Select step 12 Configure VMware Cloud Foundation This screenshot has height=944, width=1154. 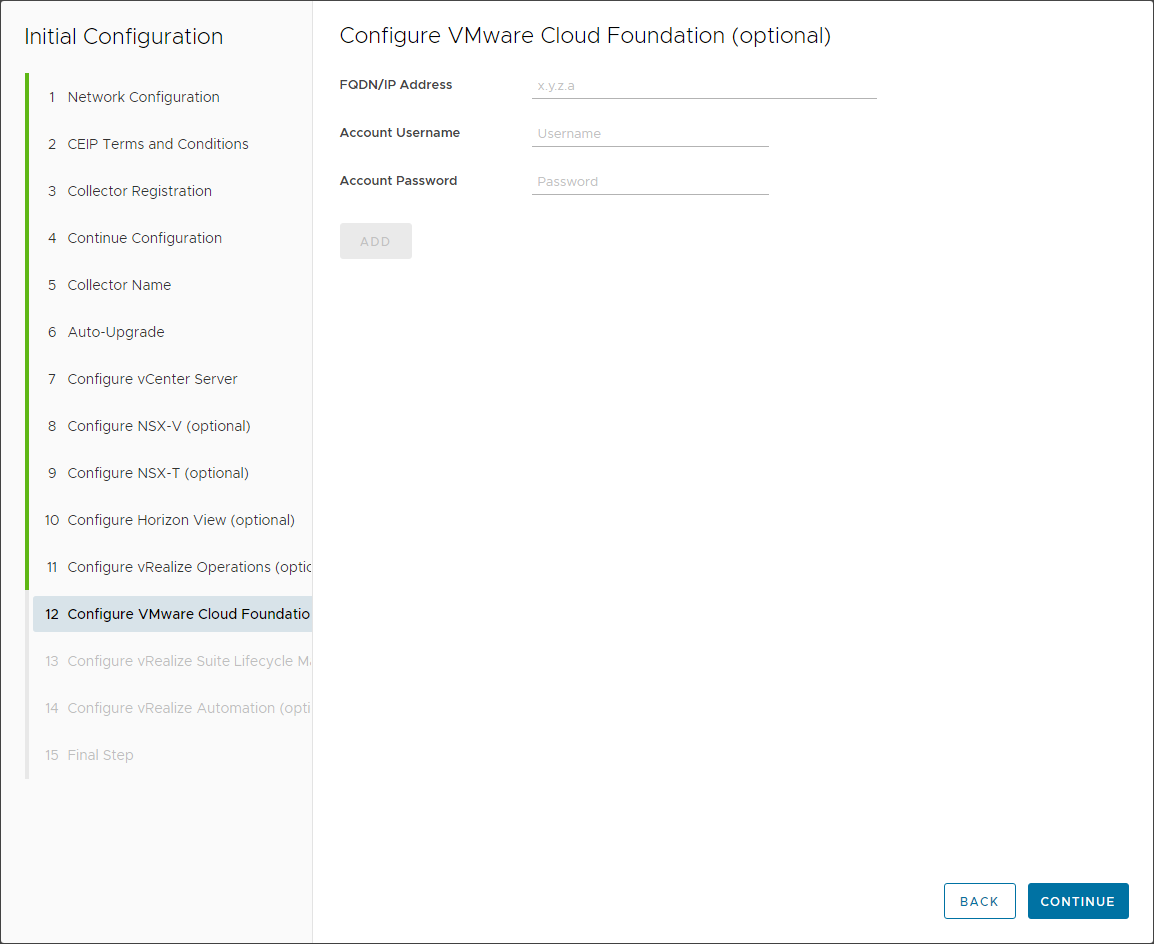click(x=171, y=614)
